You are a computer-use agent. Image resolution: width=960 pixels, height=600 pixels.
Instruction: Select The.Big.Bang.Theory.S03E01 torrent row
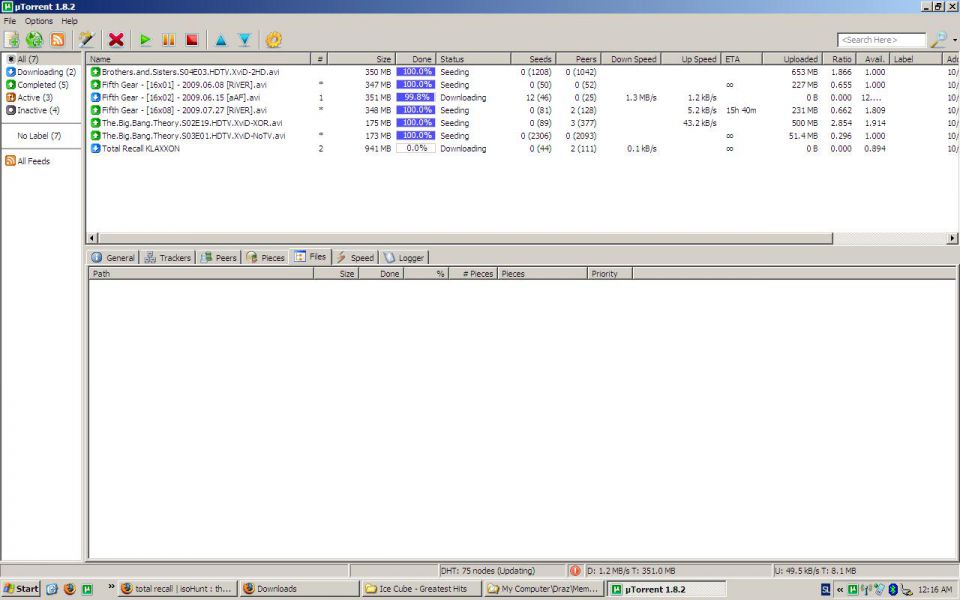[521, 136]
